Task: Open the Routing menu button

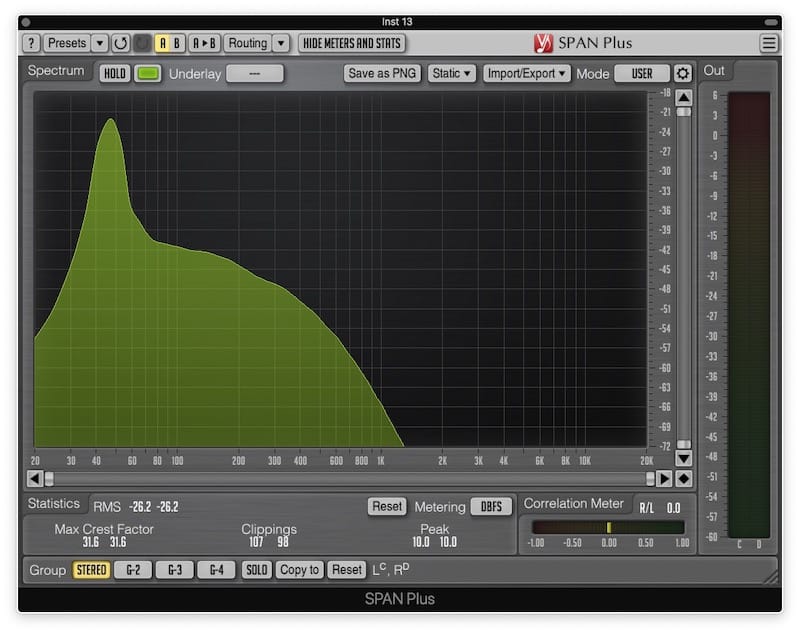Action: (248, 43)
